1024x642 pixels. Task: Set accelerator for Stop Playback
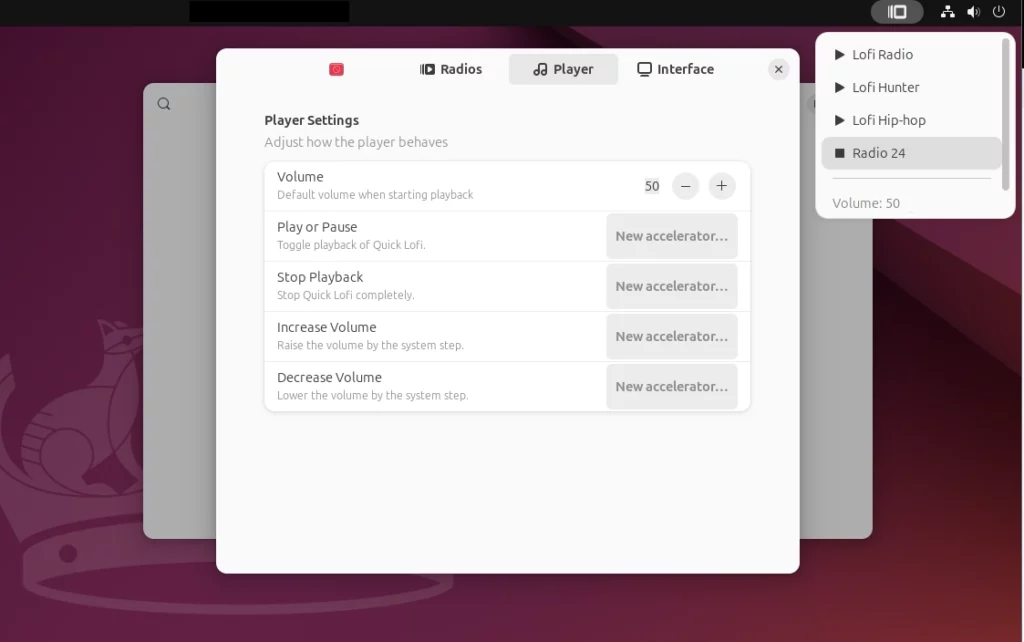[671, 286]
